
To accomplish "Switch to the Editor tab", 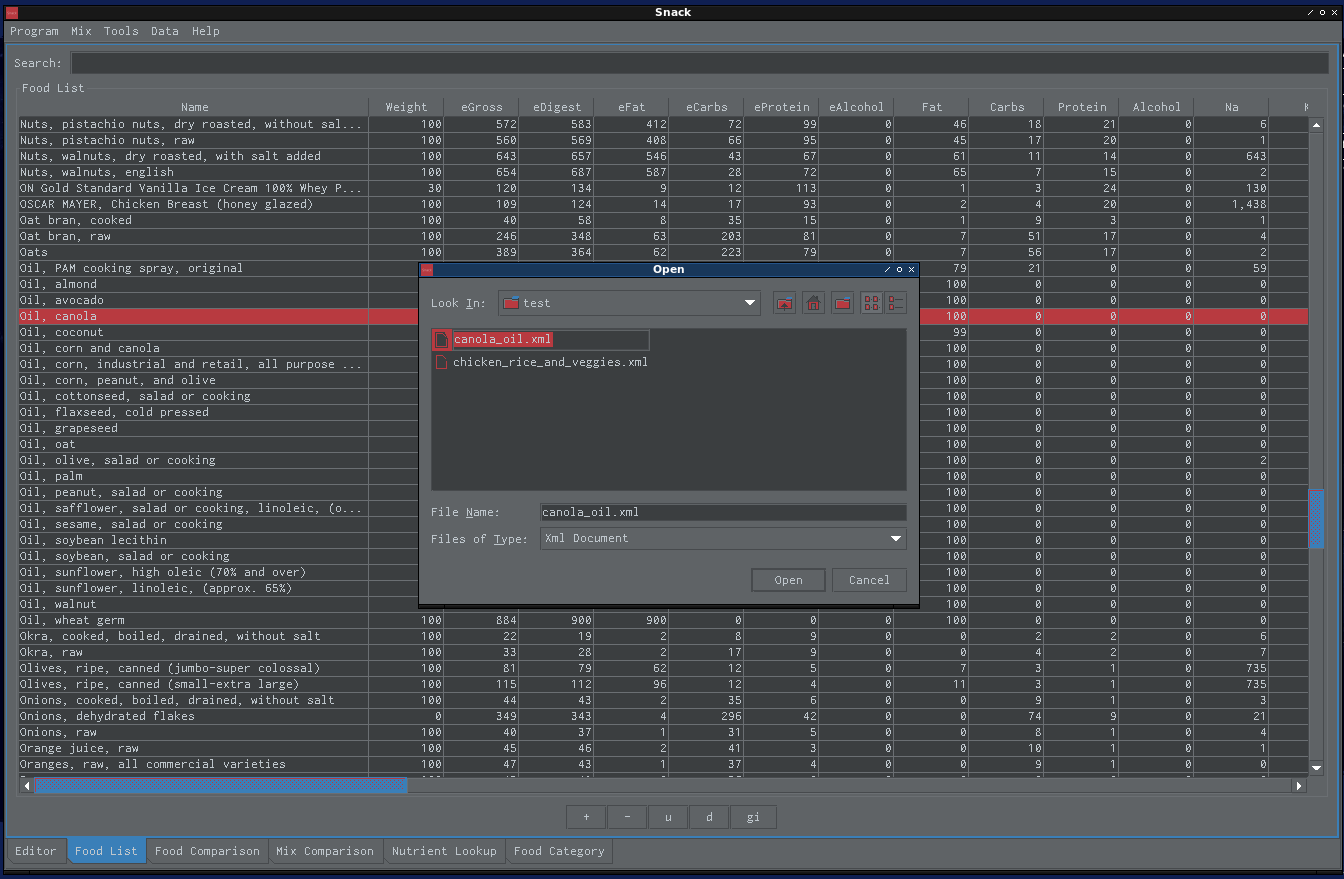I will 36,851.
